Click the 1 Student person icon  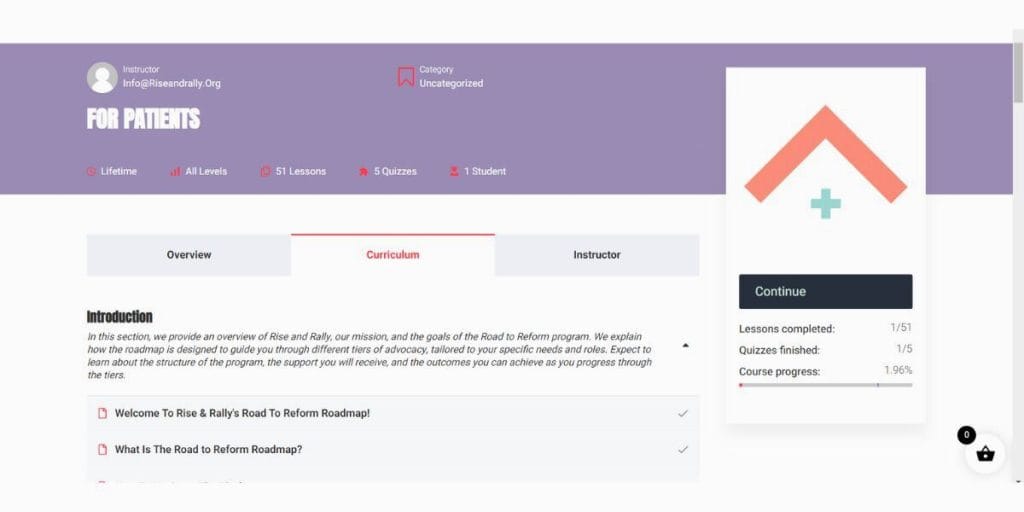click(x=454, y=172)
